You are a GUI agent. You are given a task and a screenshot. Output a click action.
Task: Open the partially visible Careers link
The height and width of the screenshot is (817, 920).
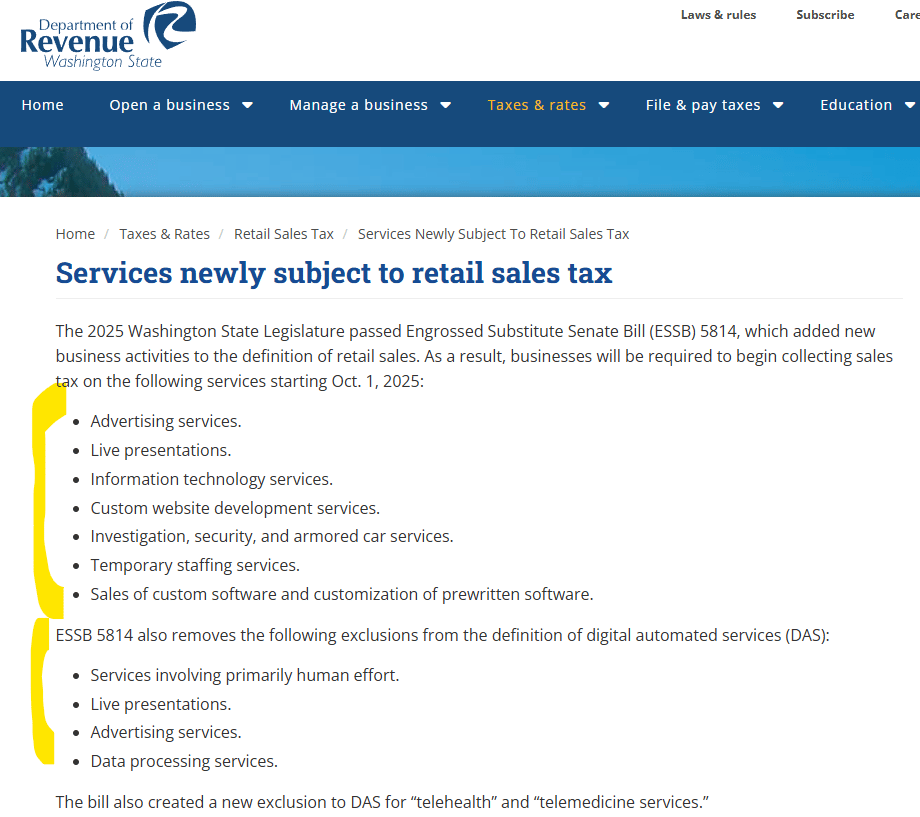click(906, 15)
